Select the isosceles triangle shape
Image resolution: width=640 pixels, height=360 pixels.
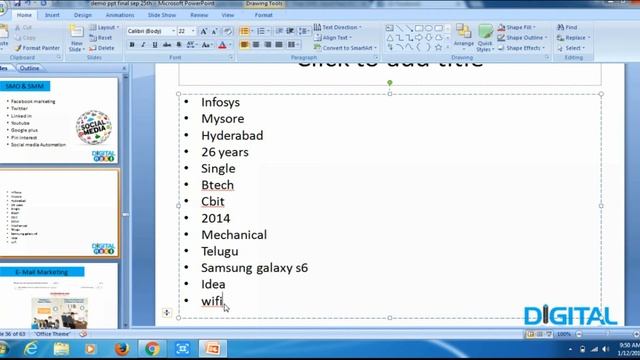pos(390,38)
